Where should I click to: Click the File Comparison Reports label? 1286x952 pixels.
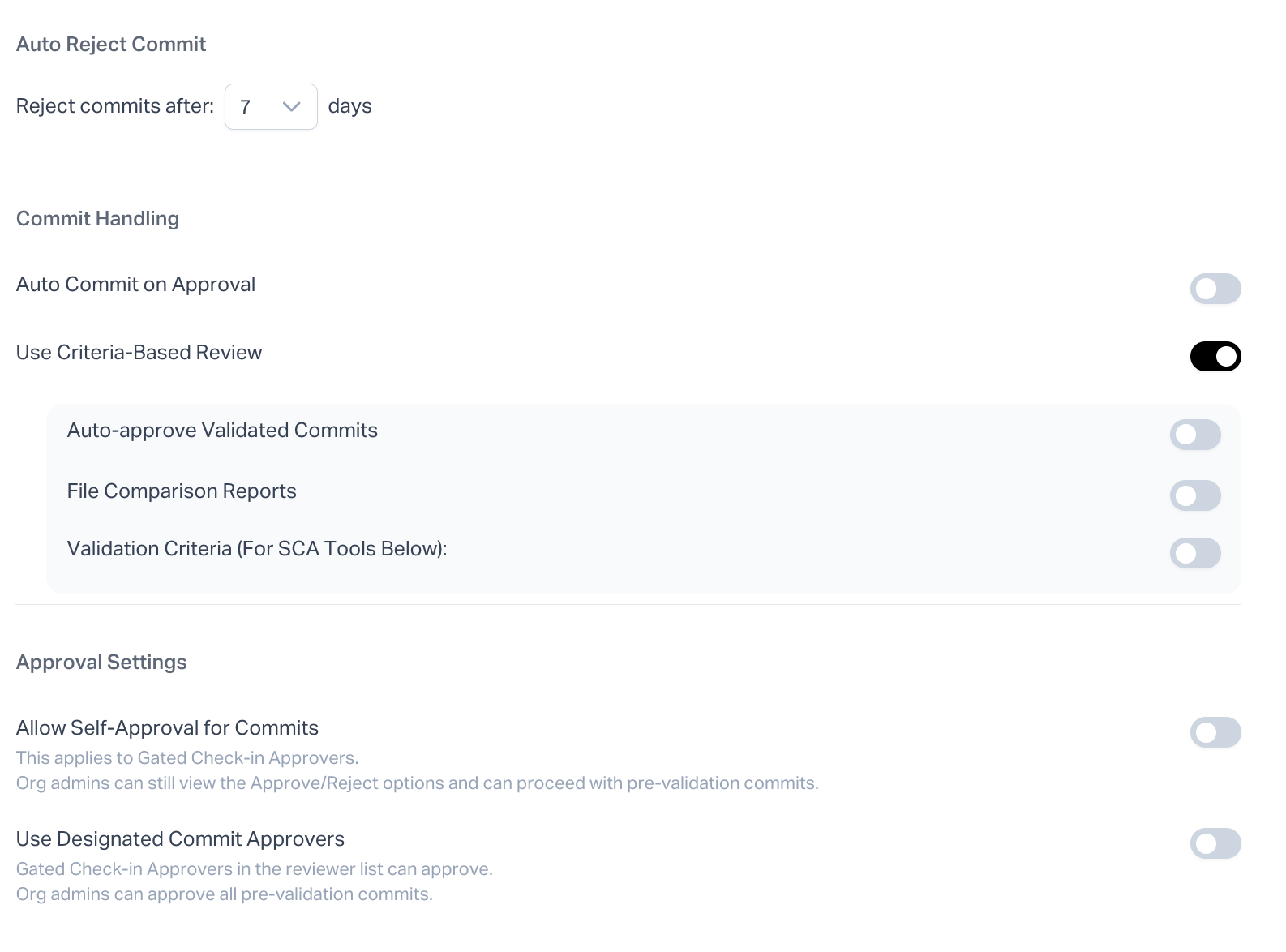(182, 491)
